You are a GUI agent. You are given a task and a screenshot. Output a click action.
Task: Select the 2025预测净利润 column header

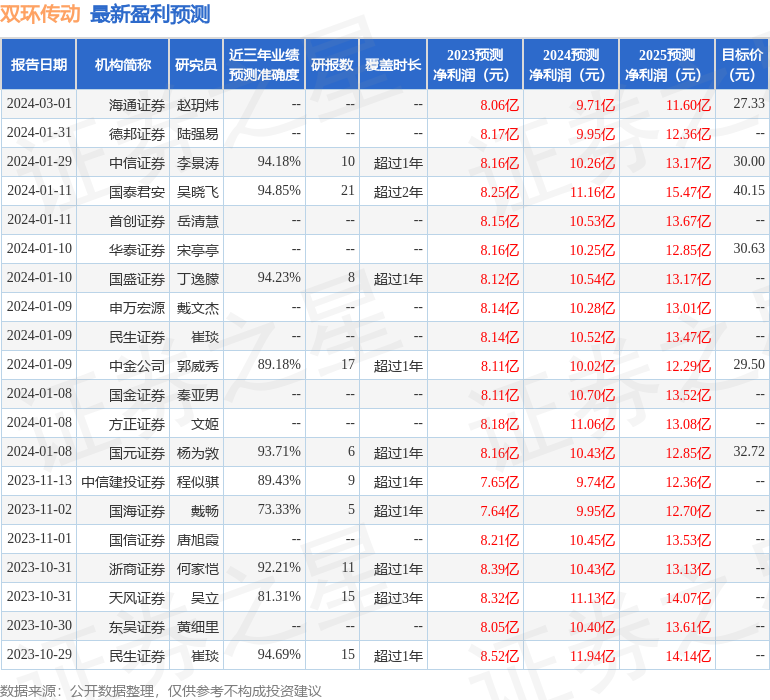click(x=667, y=64)
